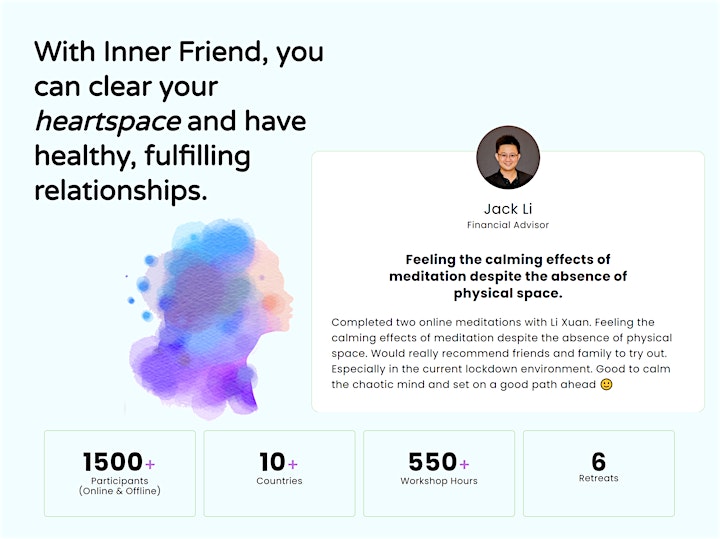This screenshot has width=720, height=539.
Task: Click the bold testimonial headline about meditation
Action: tap(508, 276)
